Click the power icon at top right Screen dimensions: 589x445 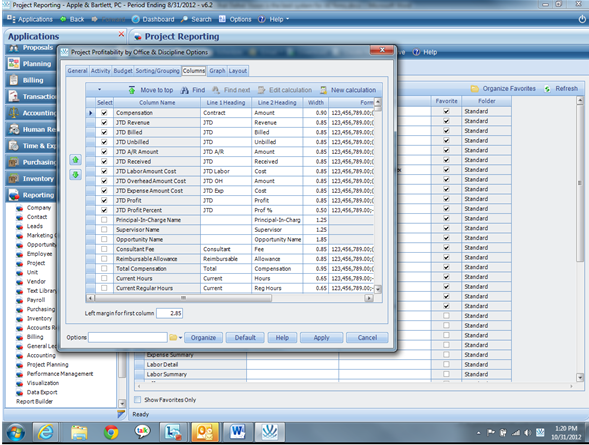tap(582, 19)
